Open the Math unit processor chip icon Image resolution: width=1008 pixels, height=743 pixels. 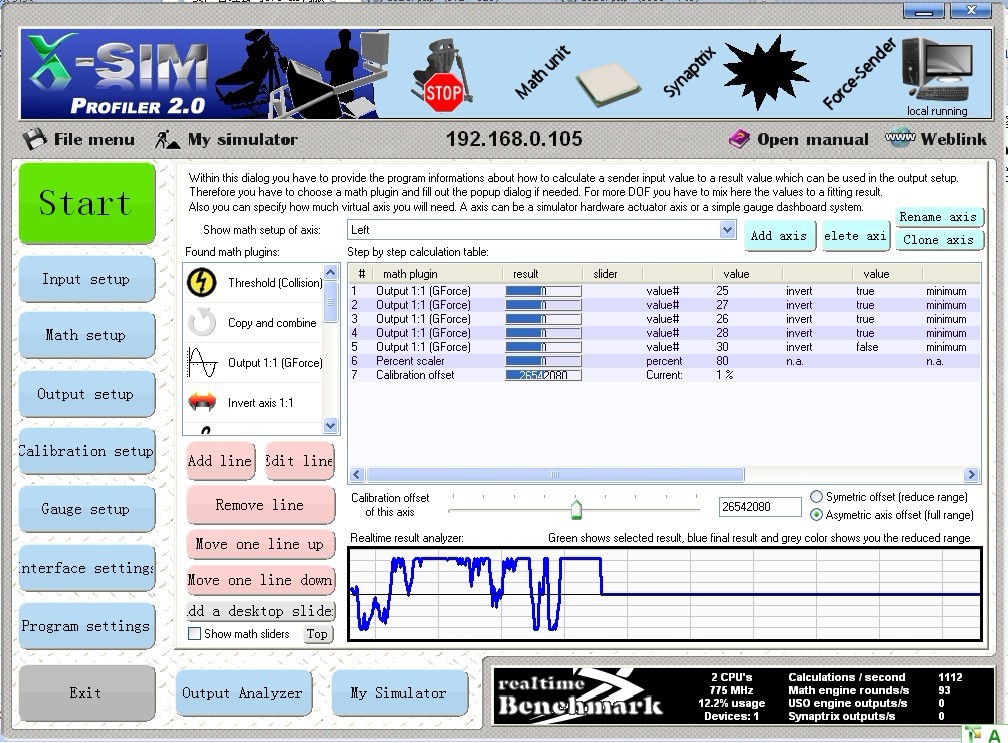(x=608, y=84)
